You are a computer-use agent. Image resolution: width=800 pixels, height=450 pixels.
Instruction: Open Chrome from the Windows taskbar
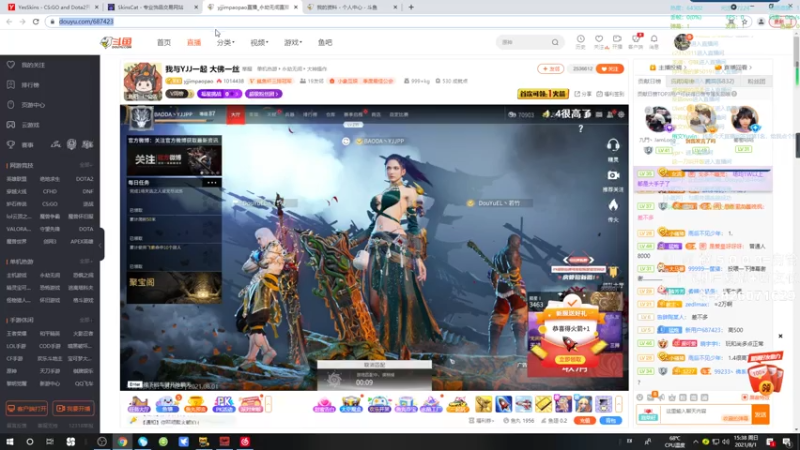point(122,442)
